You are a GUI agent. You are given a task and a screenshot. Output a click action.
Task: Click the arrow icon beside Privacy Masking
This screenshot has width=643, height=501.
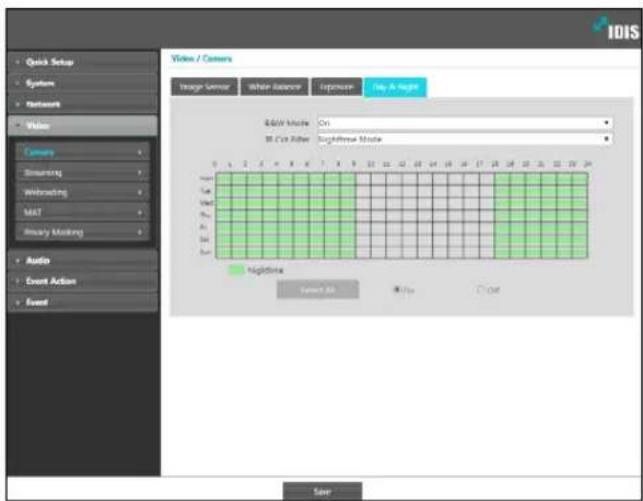(140, 232)
